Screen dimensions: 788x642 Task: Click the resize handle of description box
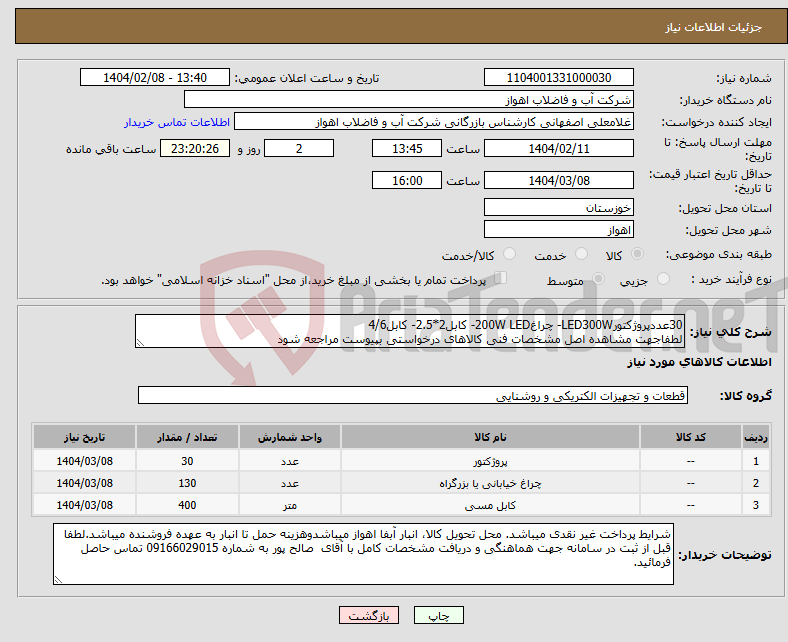(x=140, y=343)
